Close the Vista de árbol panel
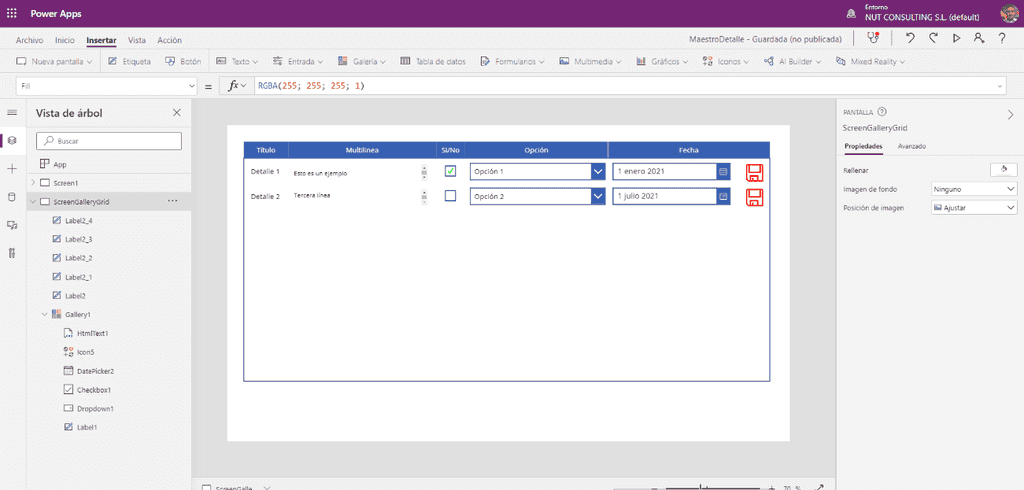 click(176, 113)
